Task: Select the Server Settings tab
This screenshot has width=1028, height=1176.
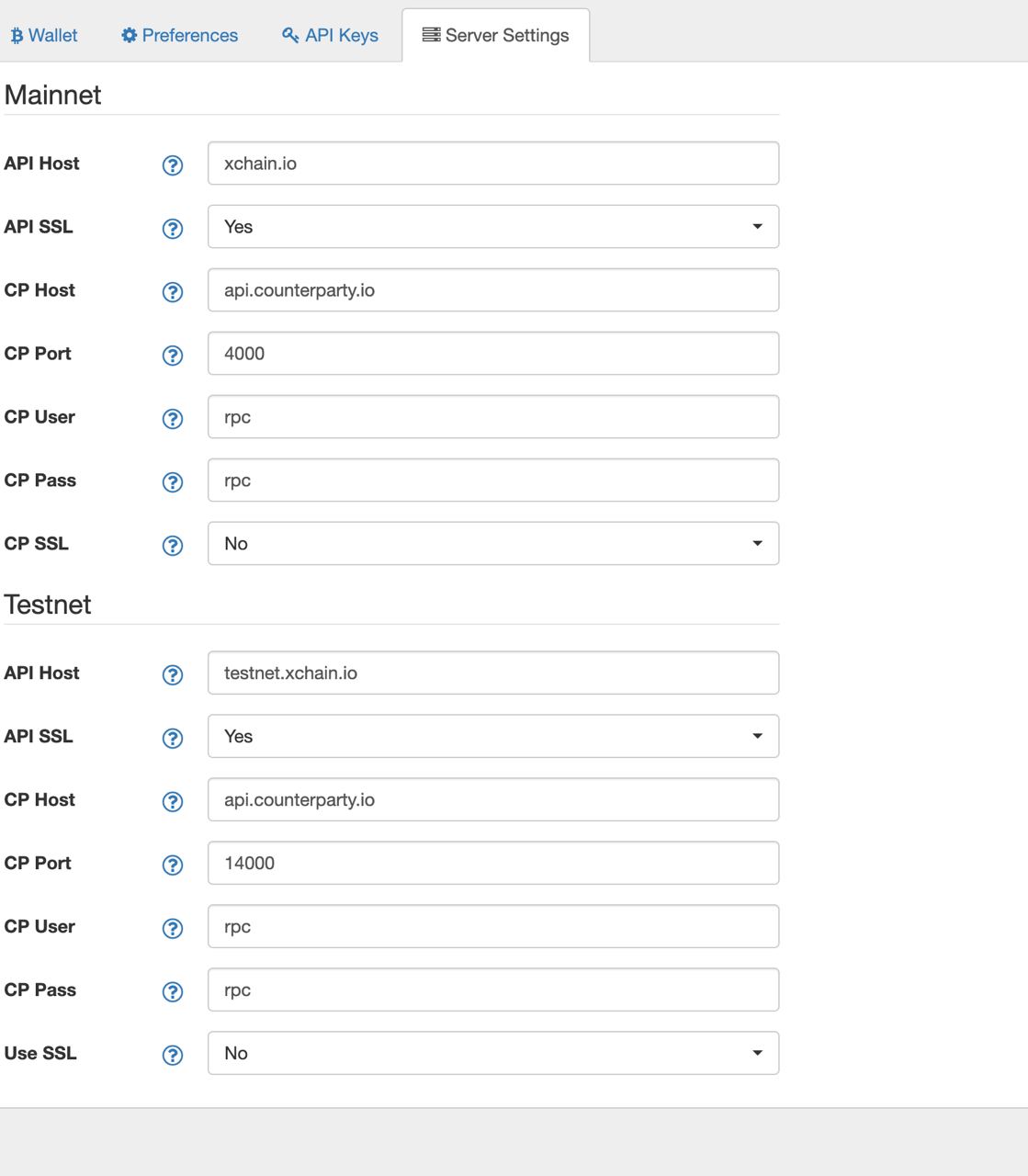Action: coord(496,36)
